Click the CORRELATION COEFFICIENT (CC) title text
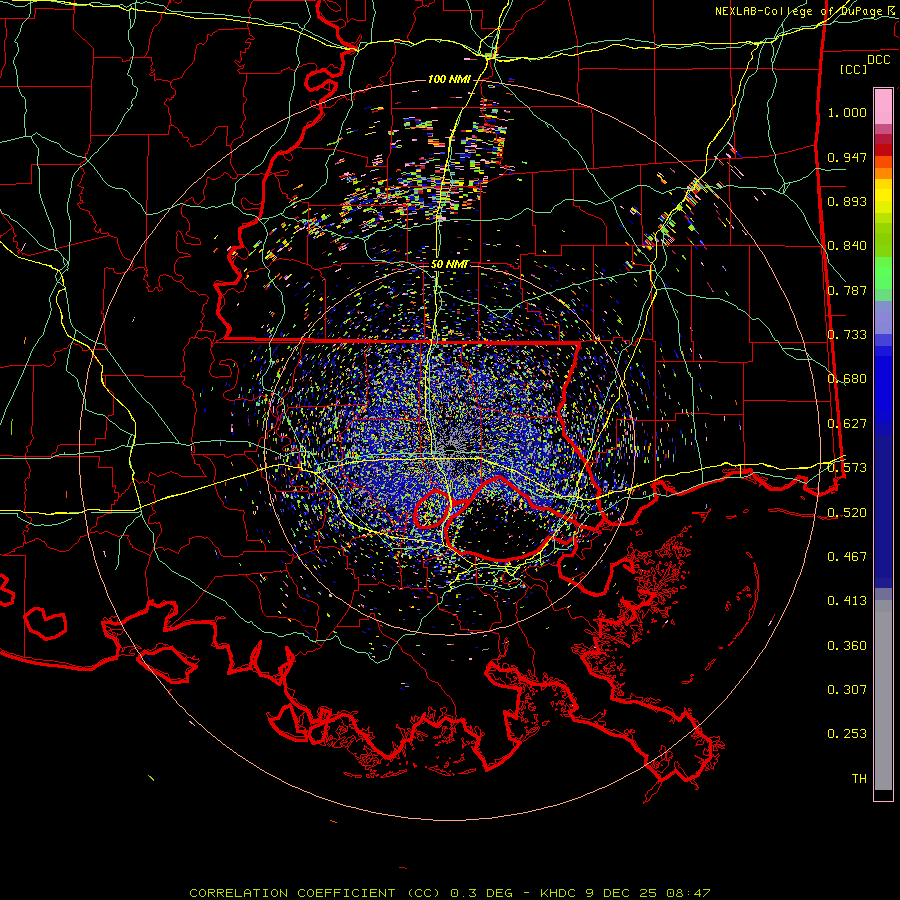This screenshot has height=900, width=900. tap(315, 893)
